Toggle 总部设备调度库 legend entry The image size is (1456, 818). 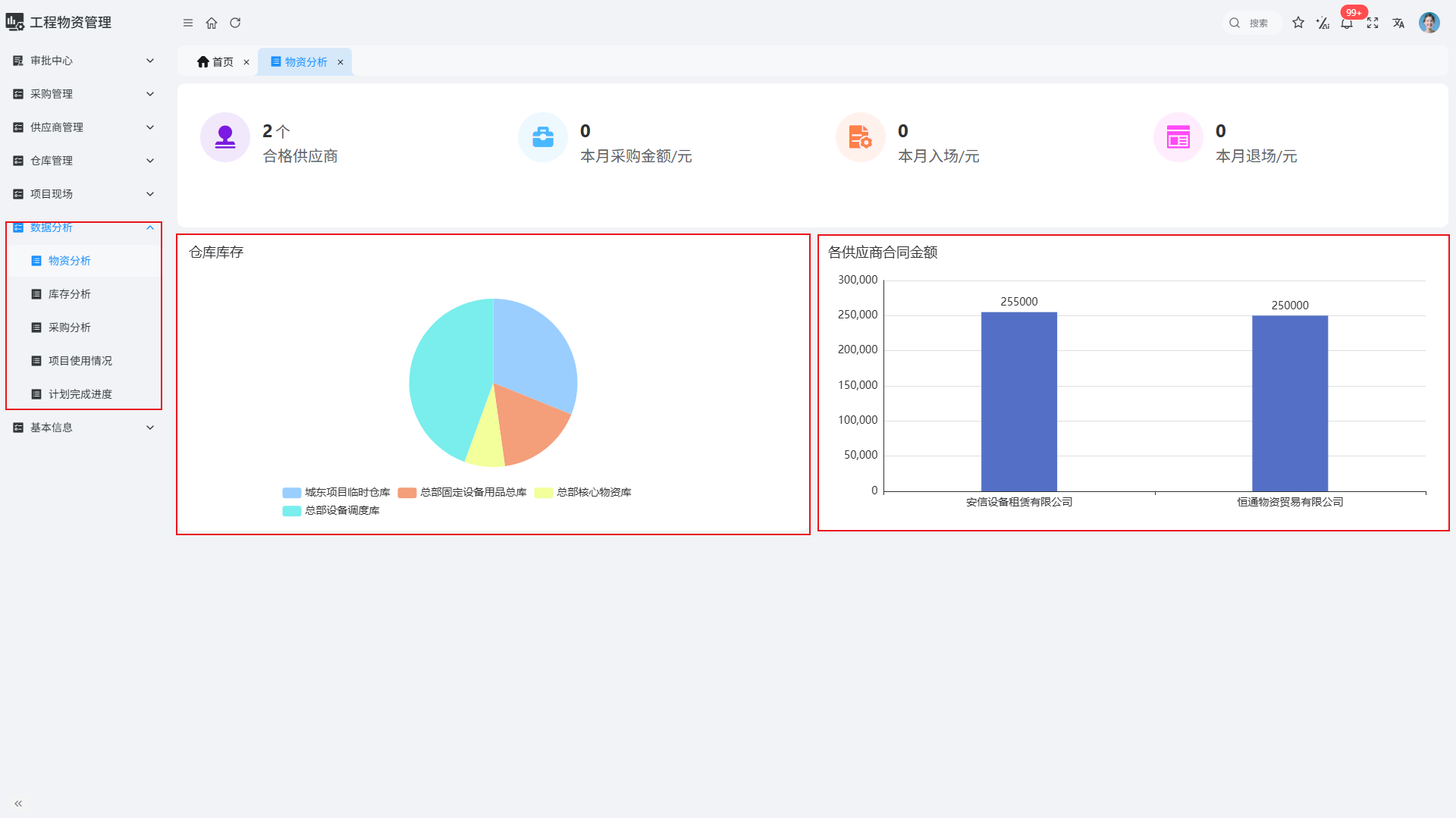click(x=331, y=511)
